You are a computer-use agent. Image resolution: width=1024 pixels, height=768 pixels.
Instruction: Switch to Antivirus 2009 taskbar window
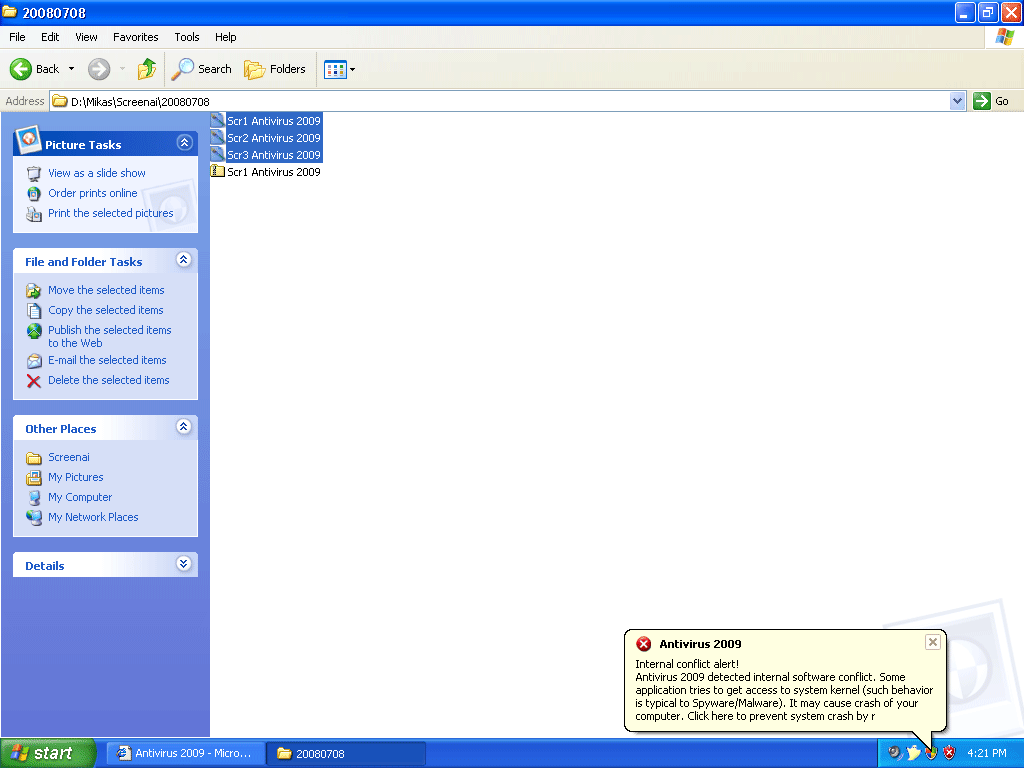click(186, 753)
